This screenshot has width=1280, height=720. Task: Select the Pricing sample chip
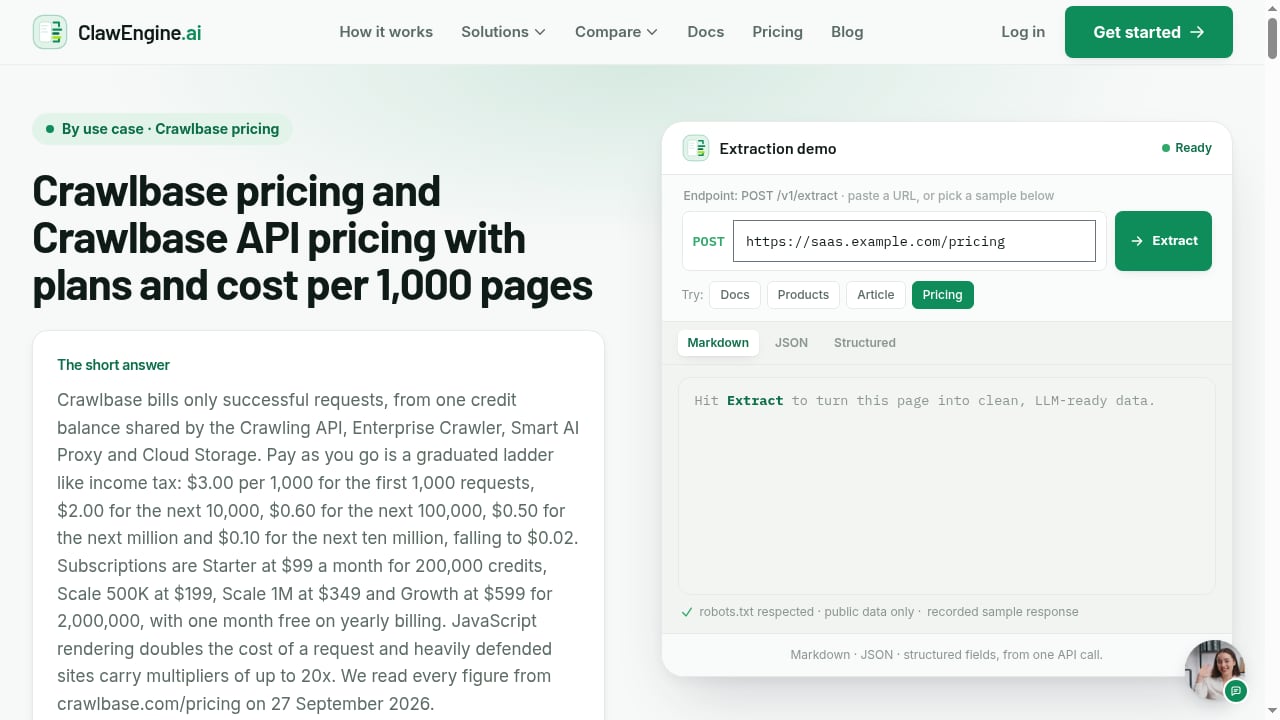pos(942,295)
